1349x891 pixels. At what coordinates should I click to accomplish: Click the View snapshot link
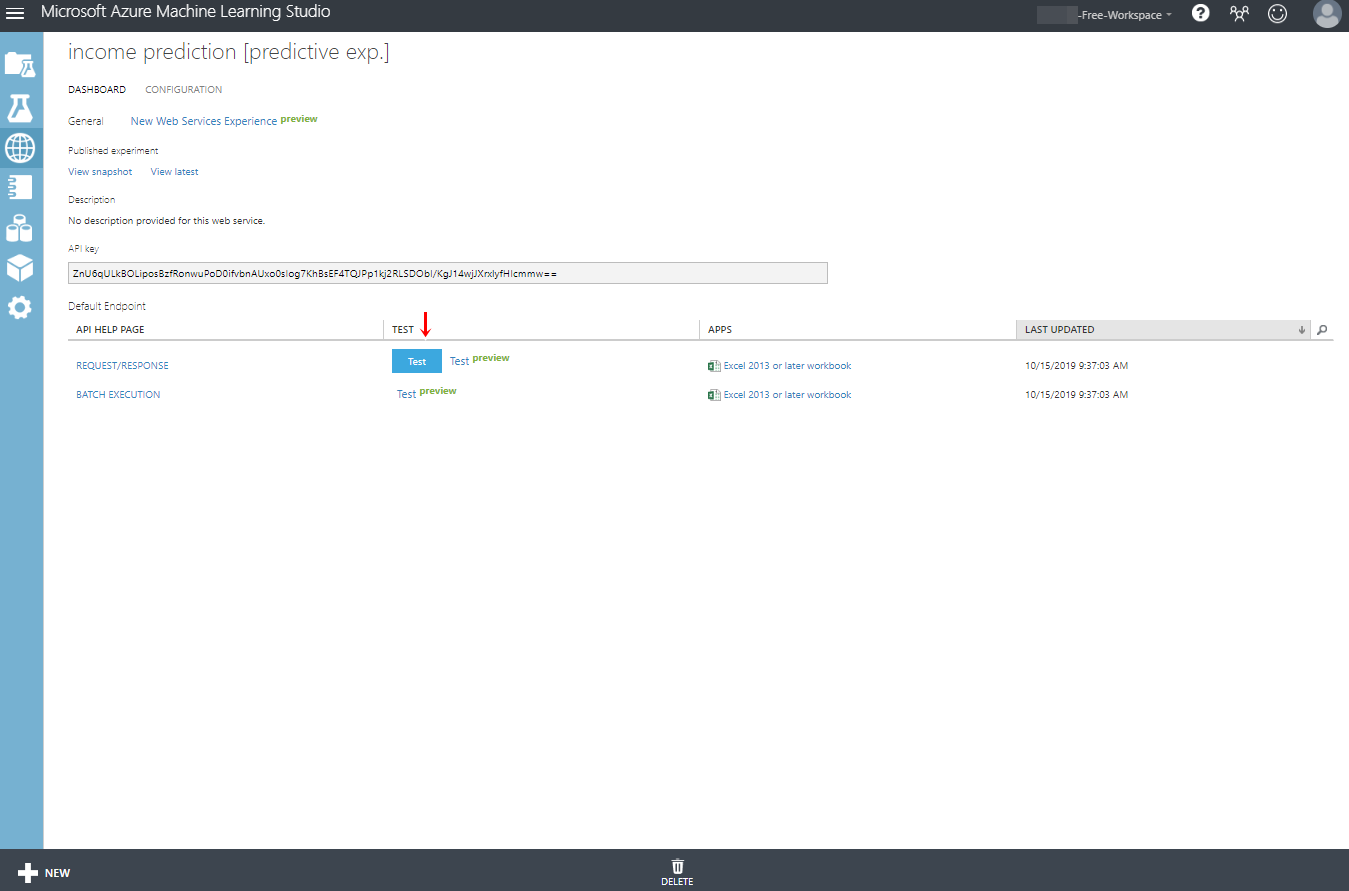pos(100,172)
